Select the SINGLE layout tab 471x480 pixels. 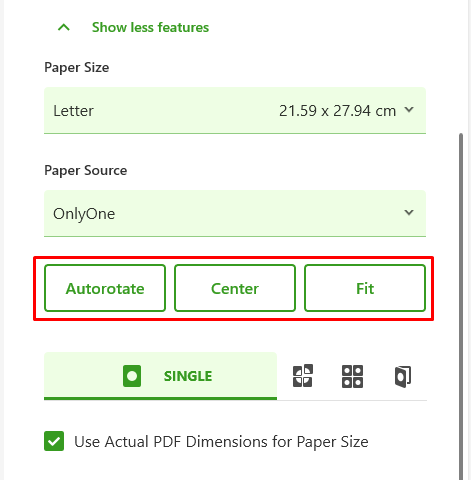point(160,376)
